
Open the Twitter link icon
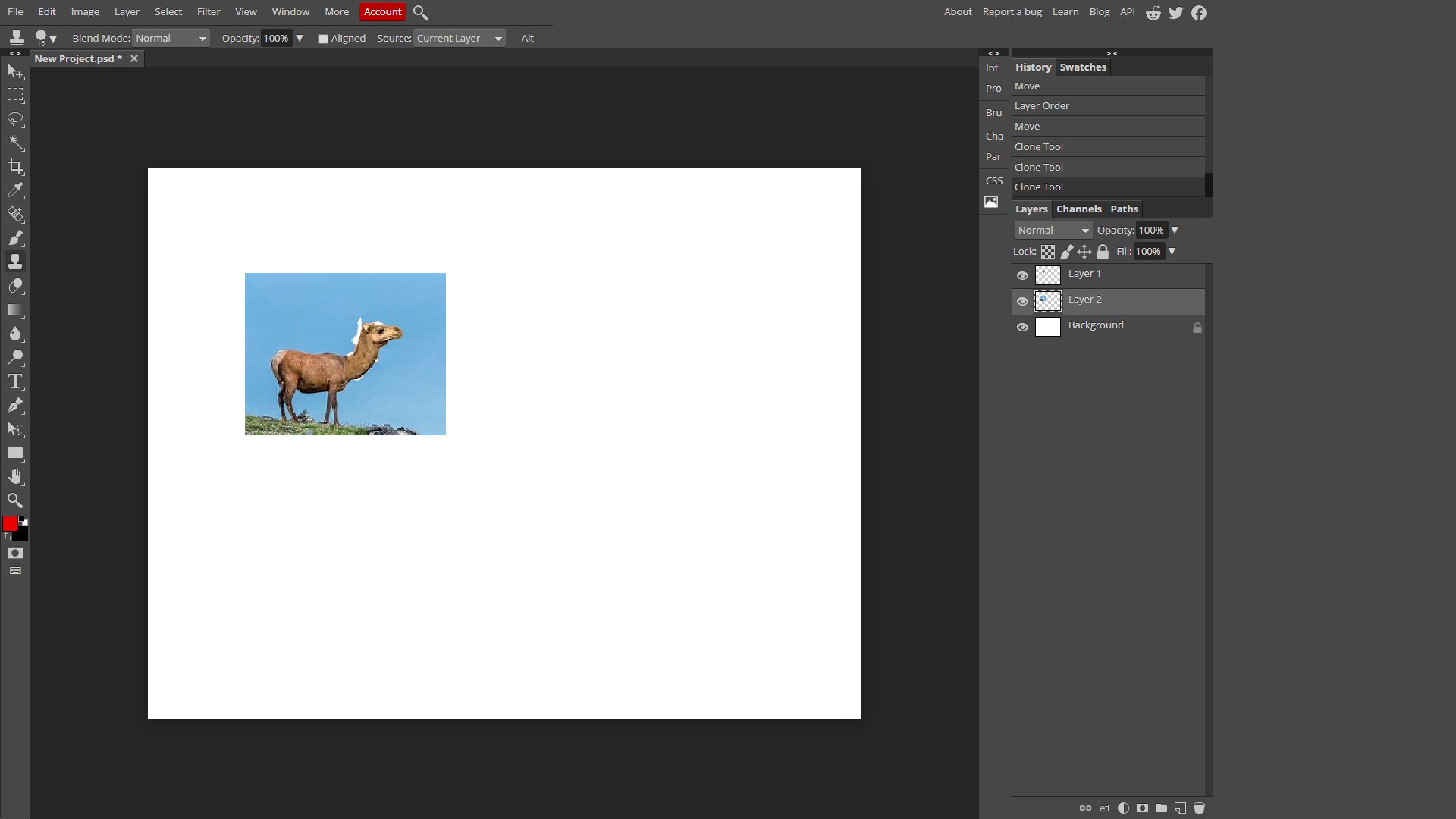click(1176, 12)
